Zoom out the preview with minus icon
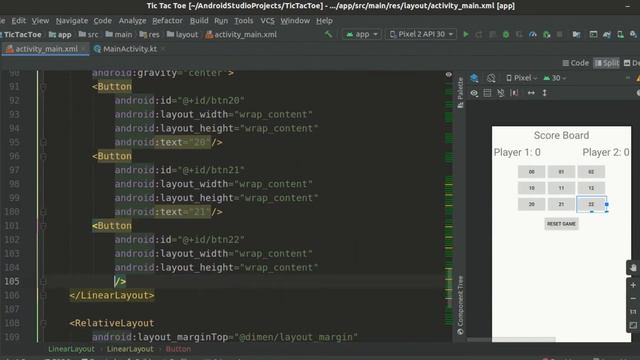The image size is (640, 360). pyautogui.click(x=633, y=299)
